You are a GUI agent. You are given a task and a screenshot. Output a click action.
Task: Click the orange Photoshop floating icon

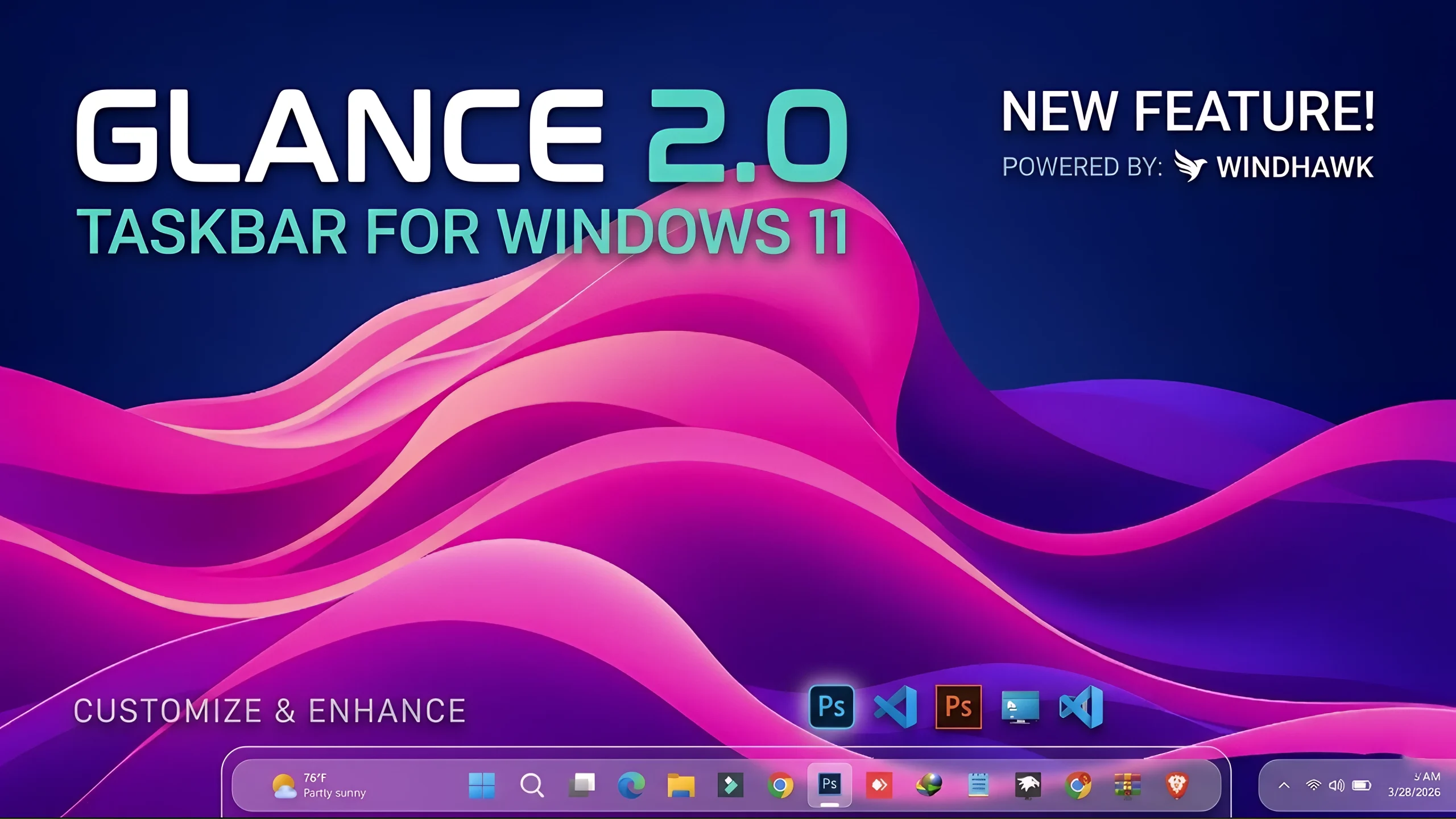click(x=958, y=707)
